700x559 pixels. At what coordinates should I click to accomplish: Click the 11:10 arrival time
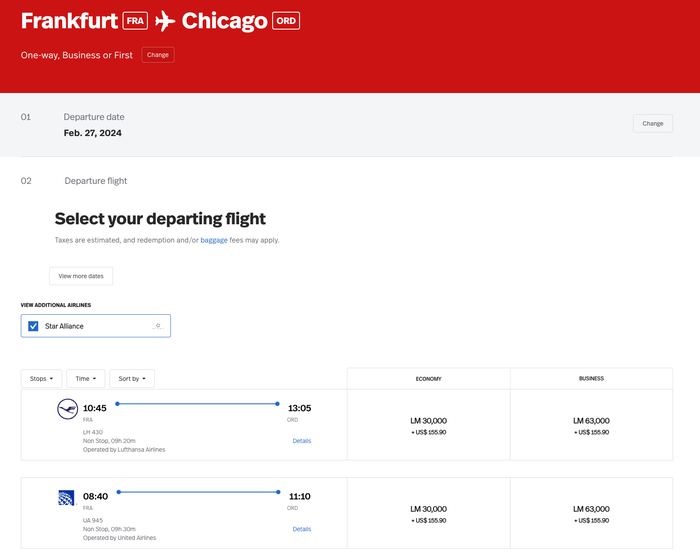point(300,496)
